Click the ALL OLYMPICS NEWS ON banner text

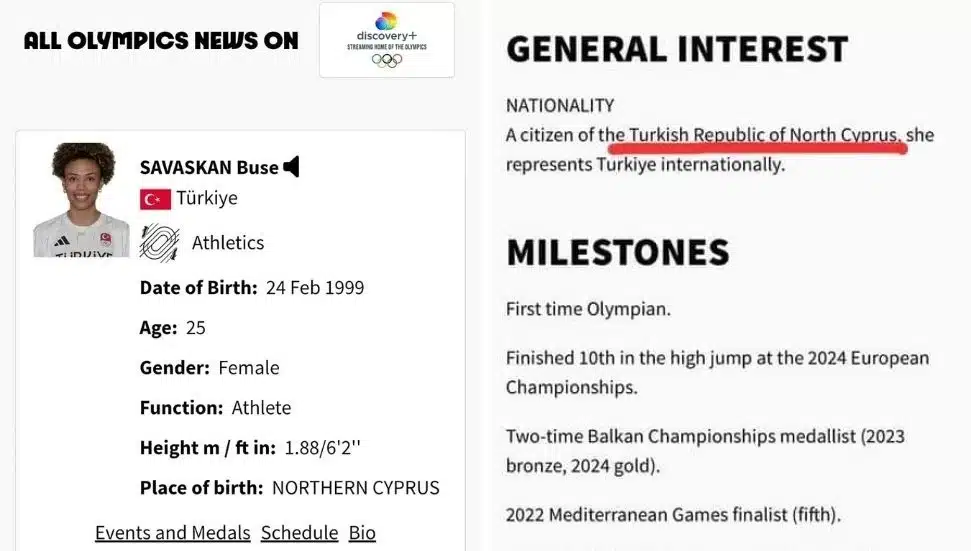[x=161, y=41]
